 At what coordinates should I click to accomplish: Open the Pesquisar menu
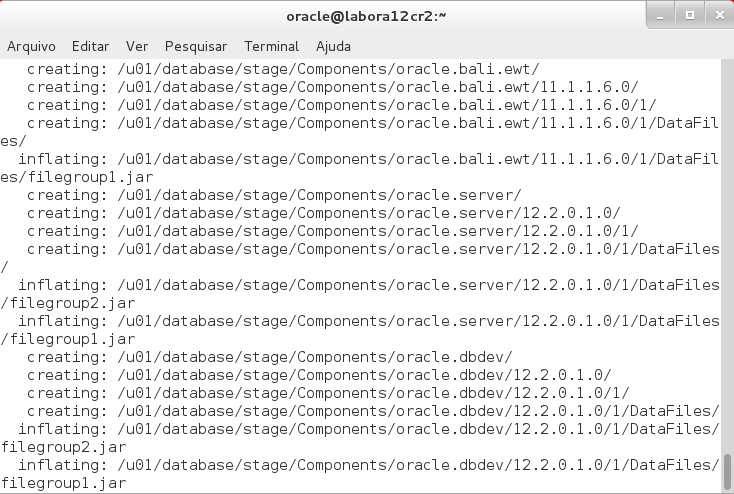tap(196, 46)
